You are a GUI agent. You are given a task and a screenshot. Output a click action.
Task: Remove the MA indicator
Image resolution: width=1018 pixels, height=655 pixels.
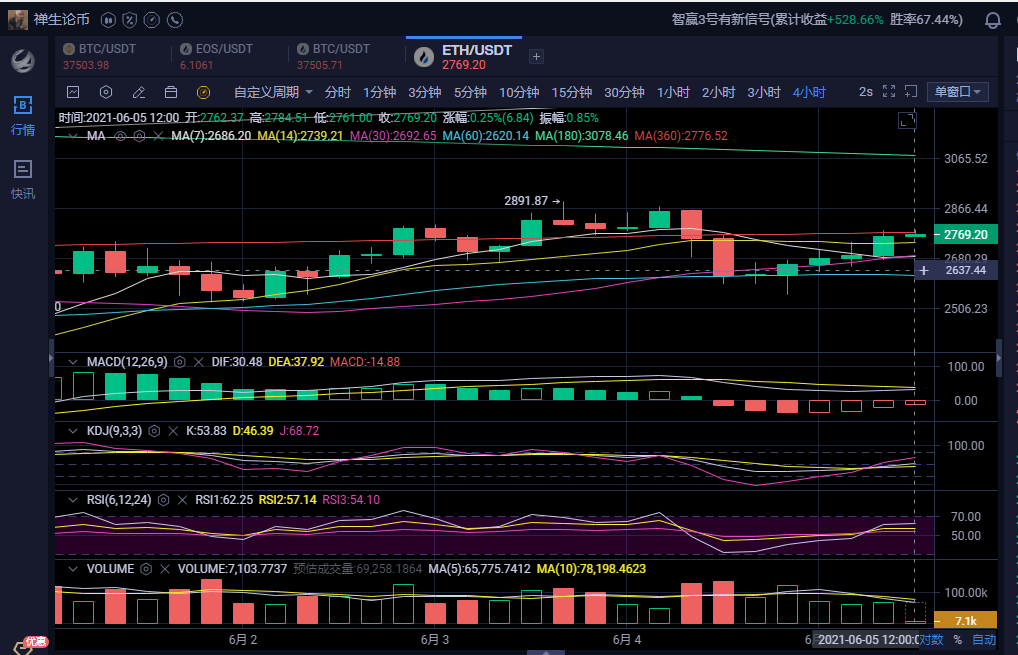158,136
